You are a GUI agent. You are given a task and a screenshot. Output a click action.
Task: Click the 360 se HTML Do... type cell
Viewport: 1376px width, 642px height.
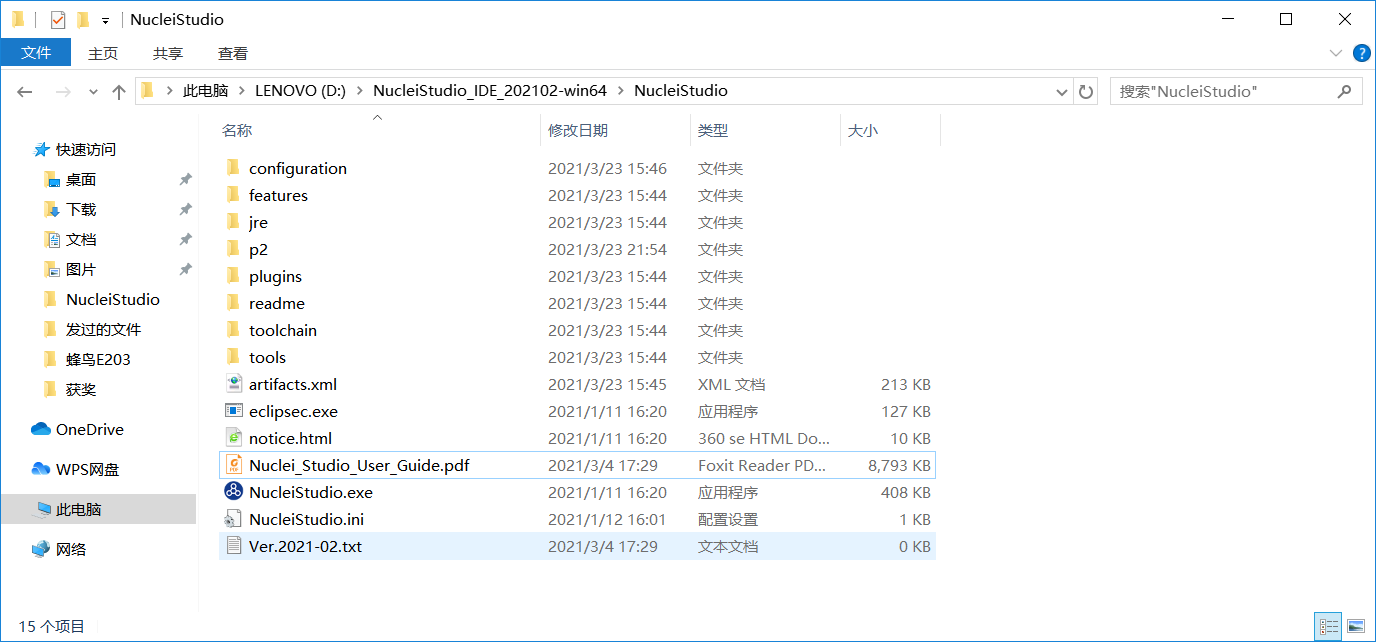tap(764, 438)
